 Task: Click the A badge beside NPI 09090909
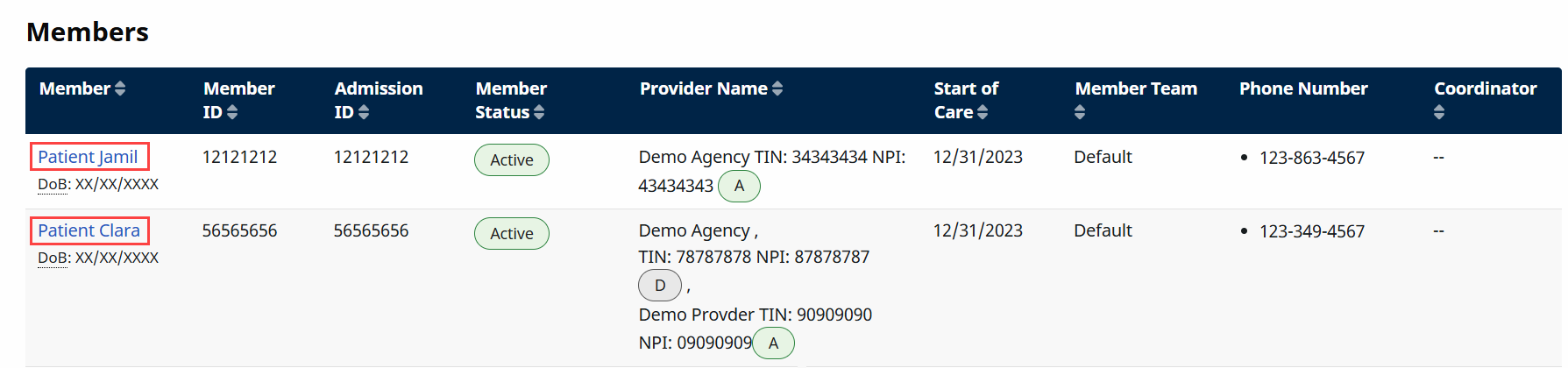pyautogui.click(x=773, y=343)
